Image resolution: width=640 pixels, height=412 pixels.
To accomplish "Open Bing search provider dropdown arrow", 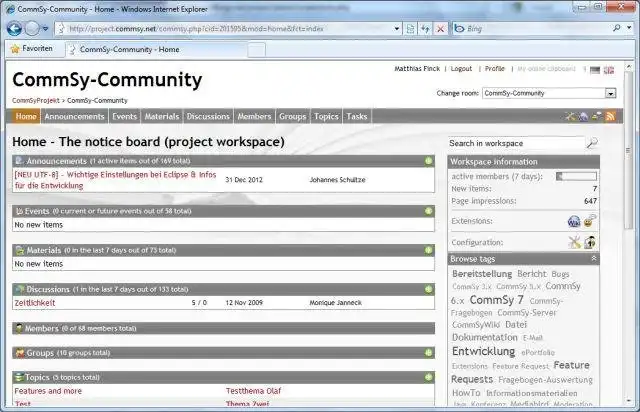I will (629, 28).
